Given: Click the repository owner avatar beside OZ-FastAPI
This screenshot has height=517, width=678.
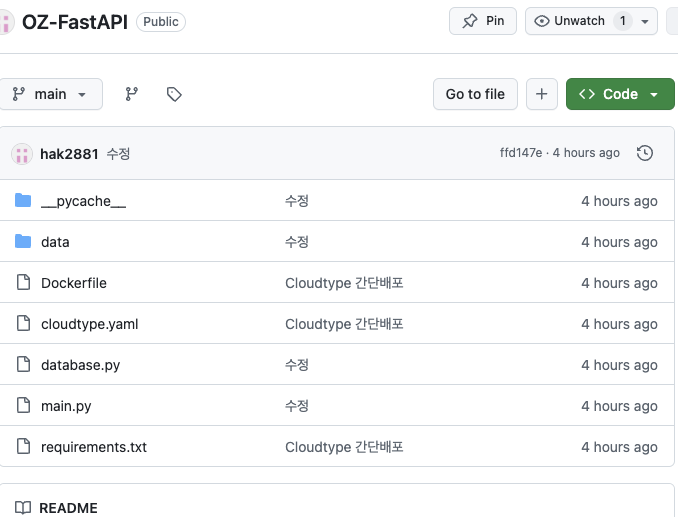Looking at the screenshot, I should tap(6, 22).
